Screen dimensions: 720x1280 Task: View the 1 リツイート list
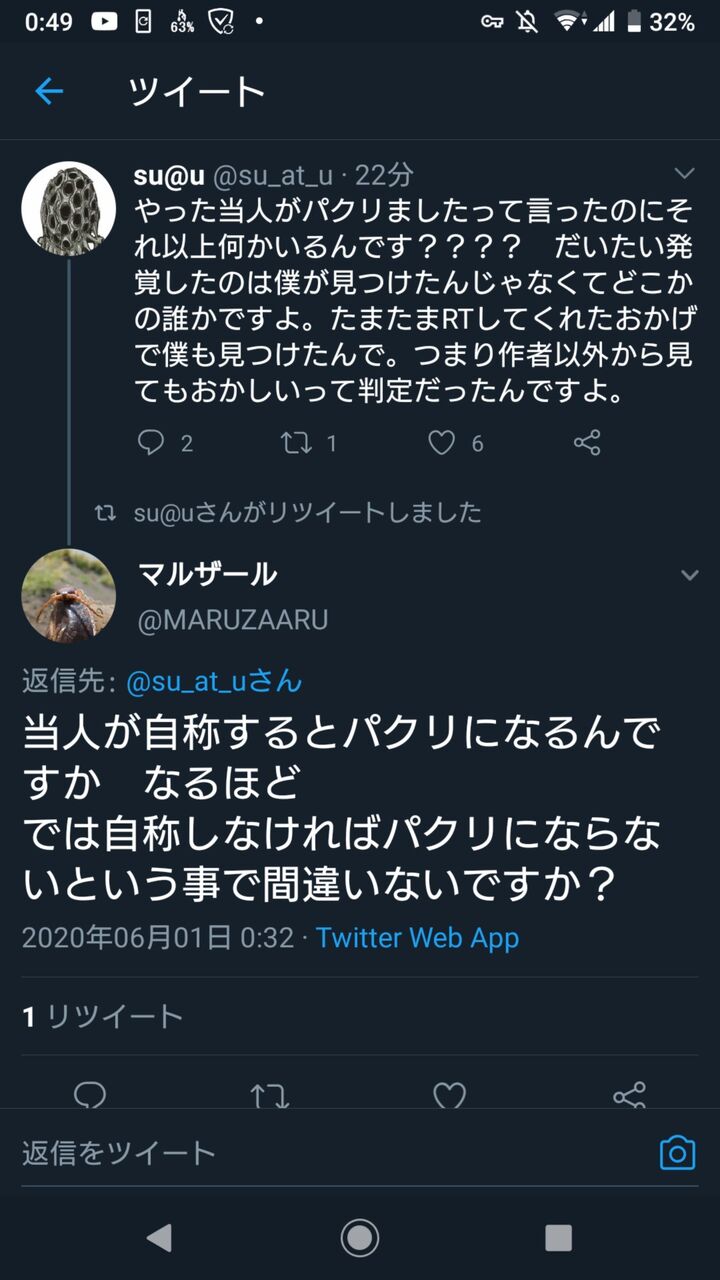(x=102, y=1014)
